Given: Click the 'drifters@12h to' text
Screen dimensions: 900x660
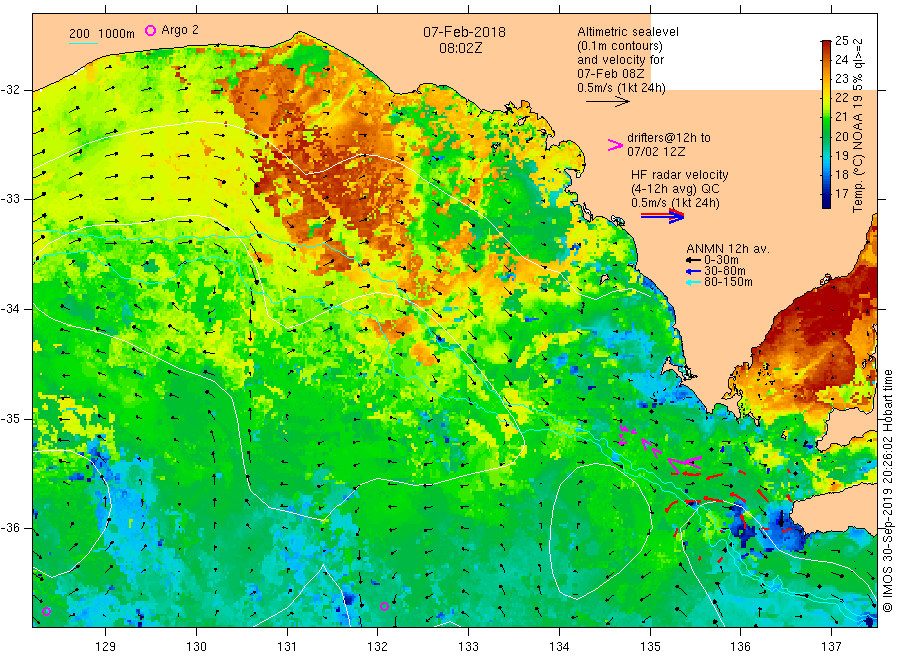Looking at the screenshot, I should coord(669,138).
